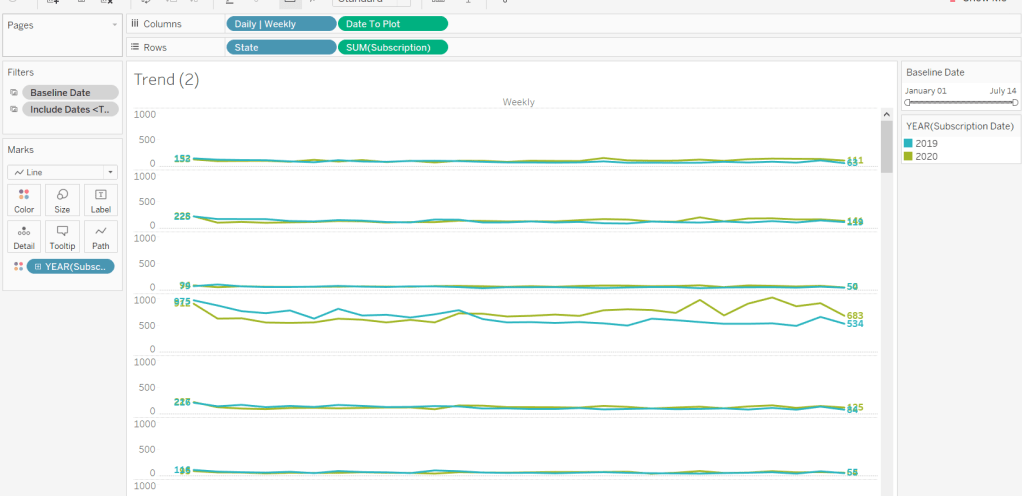Open the Size marks card
Image resolution: width=1022 pixels, height=496 pixels.
click(x=62, y=200)
